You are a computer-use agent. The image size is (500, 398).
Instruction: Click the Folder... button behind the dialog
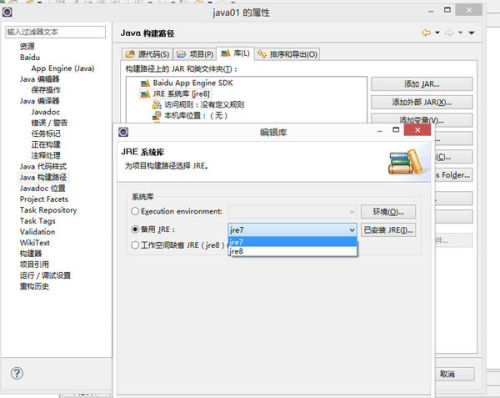click(454, 175)
